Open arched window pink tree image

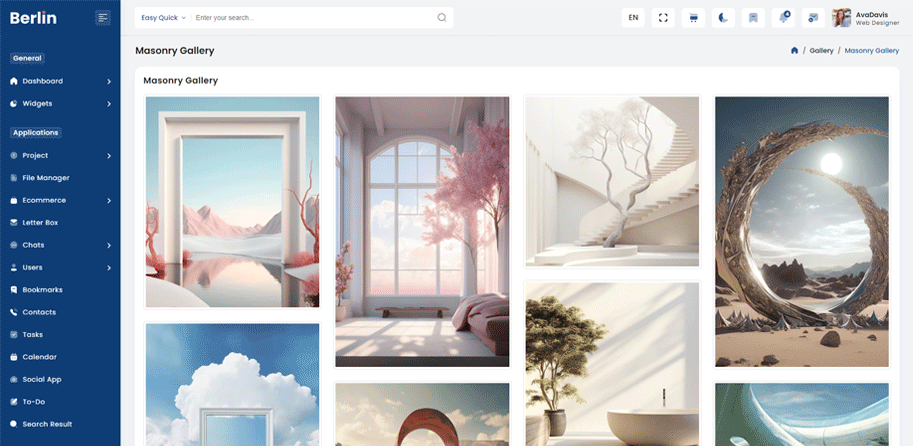click(422, 232)
